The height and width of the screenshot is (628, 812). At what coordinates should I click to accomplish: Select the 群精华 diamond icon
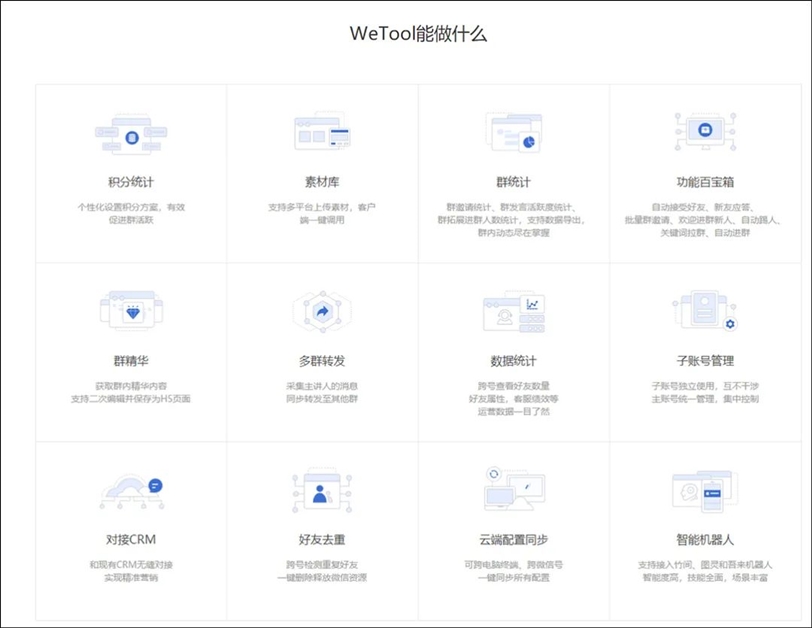[x=131, y=310]
